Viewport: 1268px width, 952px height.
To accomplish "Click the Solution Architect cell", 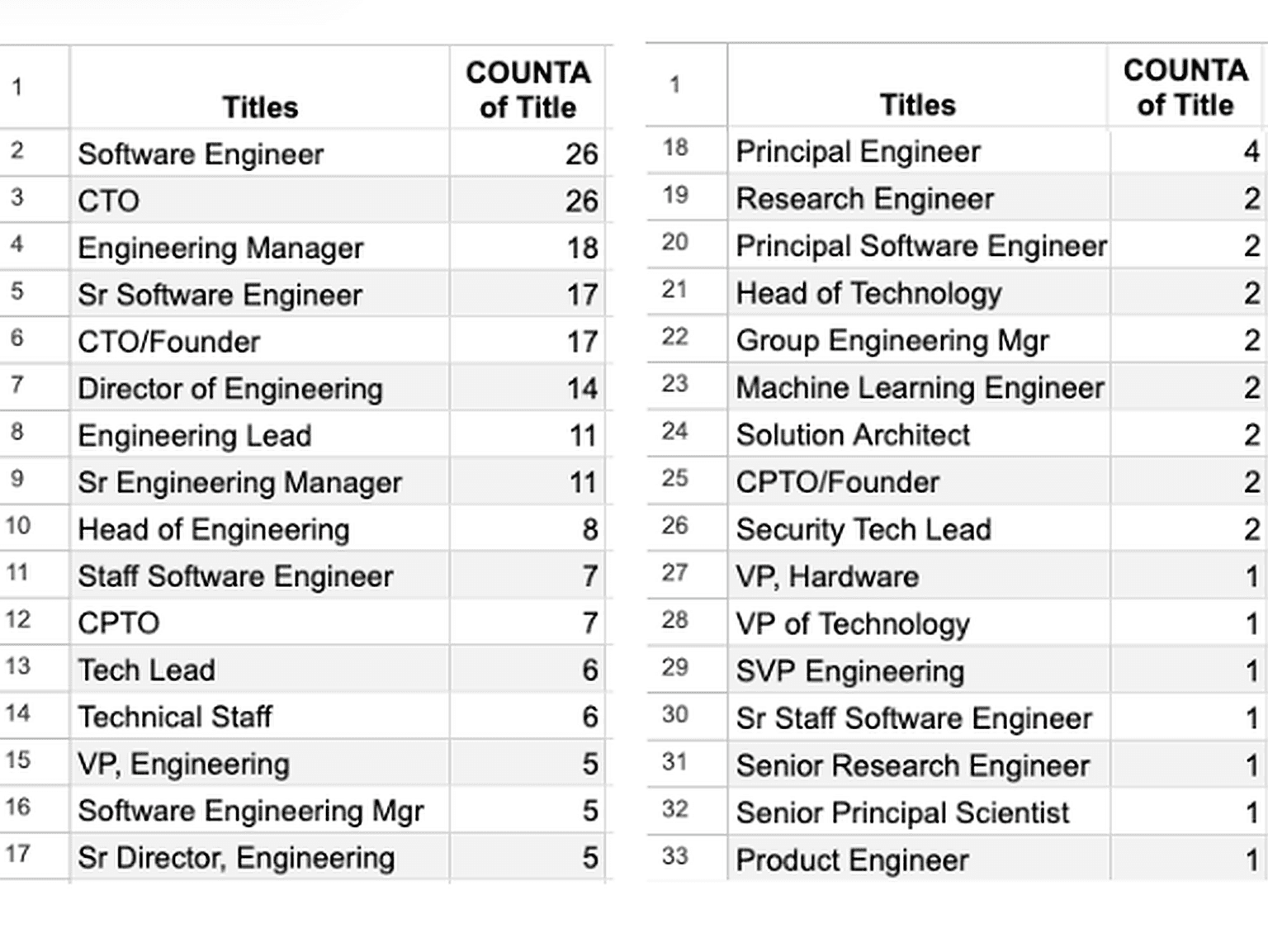I will (918, 434).
